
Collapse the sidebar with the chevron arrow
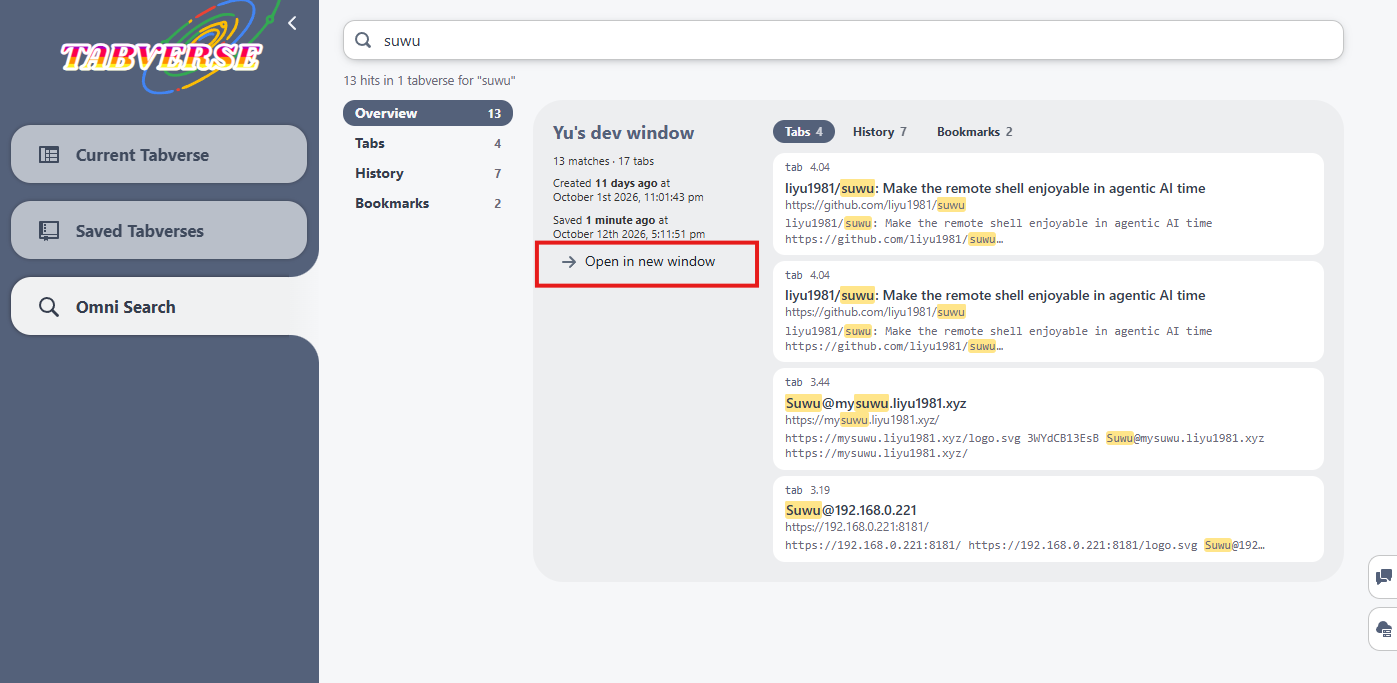(x=292, y=23)
